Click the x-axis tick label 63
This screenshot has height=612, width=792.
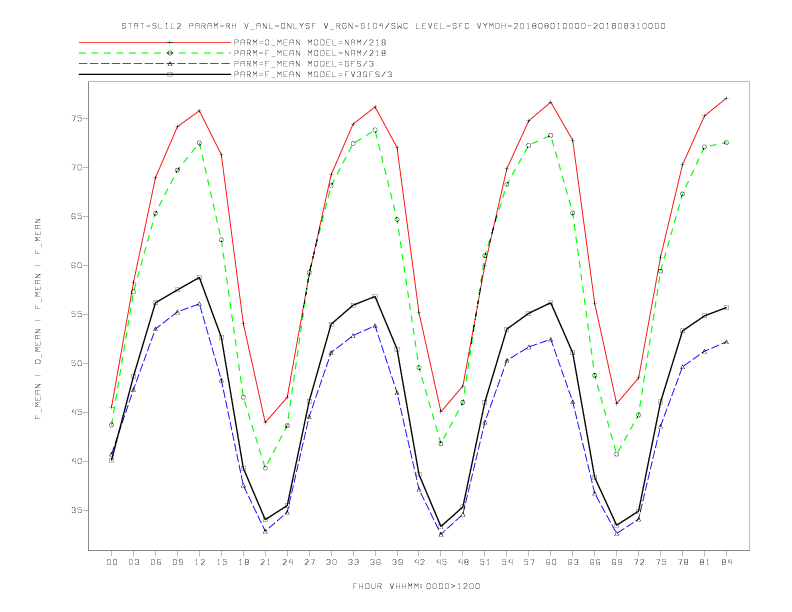573,562
